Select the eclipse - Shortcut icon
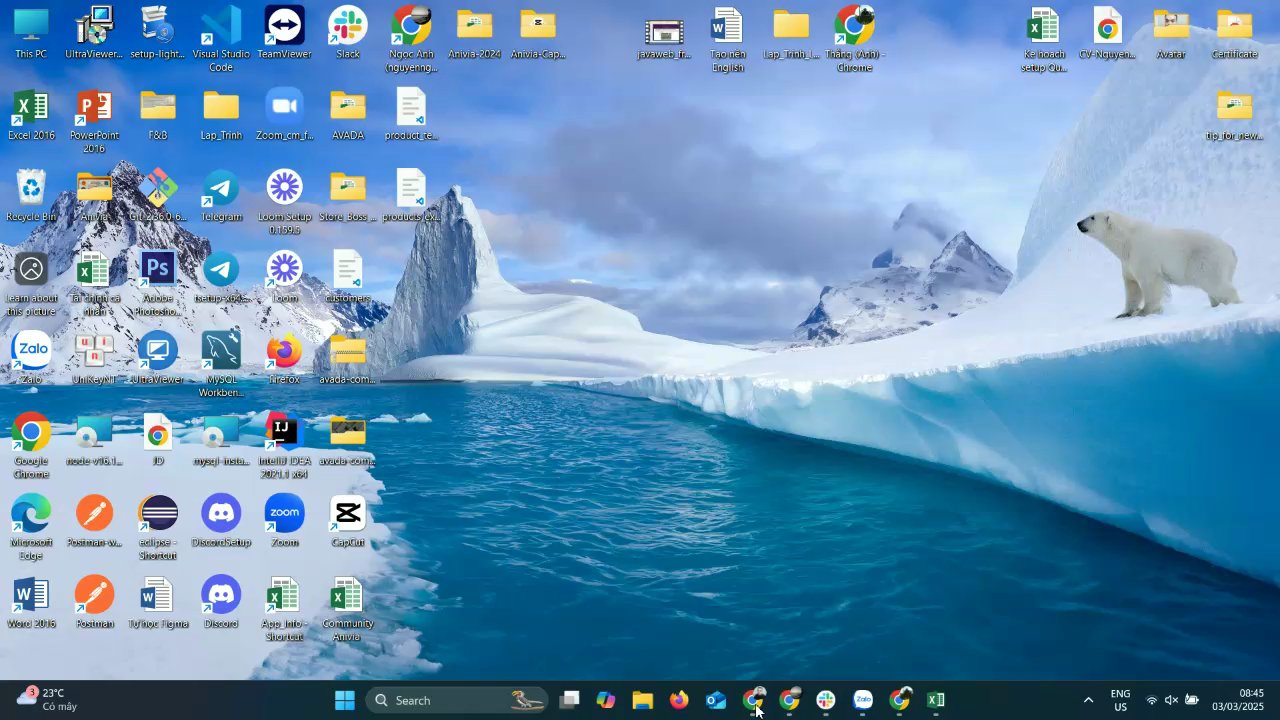The height and width of the screenshot is (720, 1280). pyautogui.click(x=158, y=525)
